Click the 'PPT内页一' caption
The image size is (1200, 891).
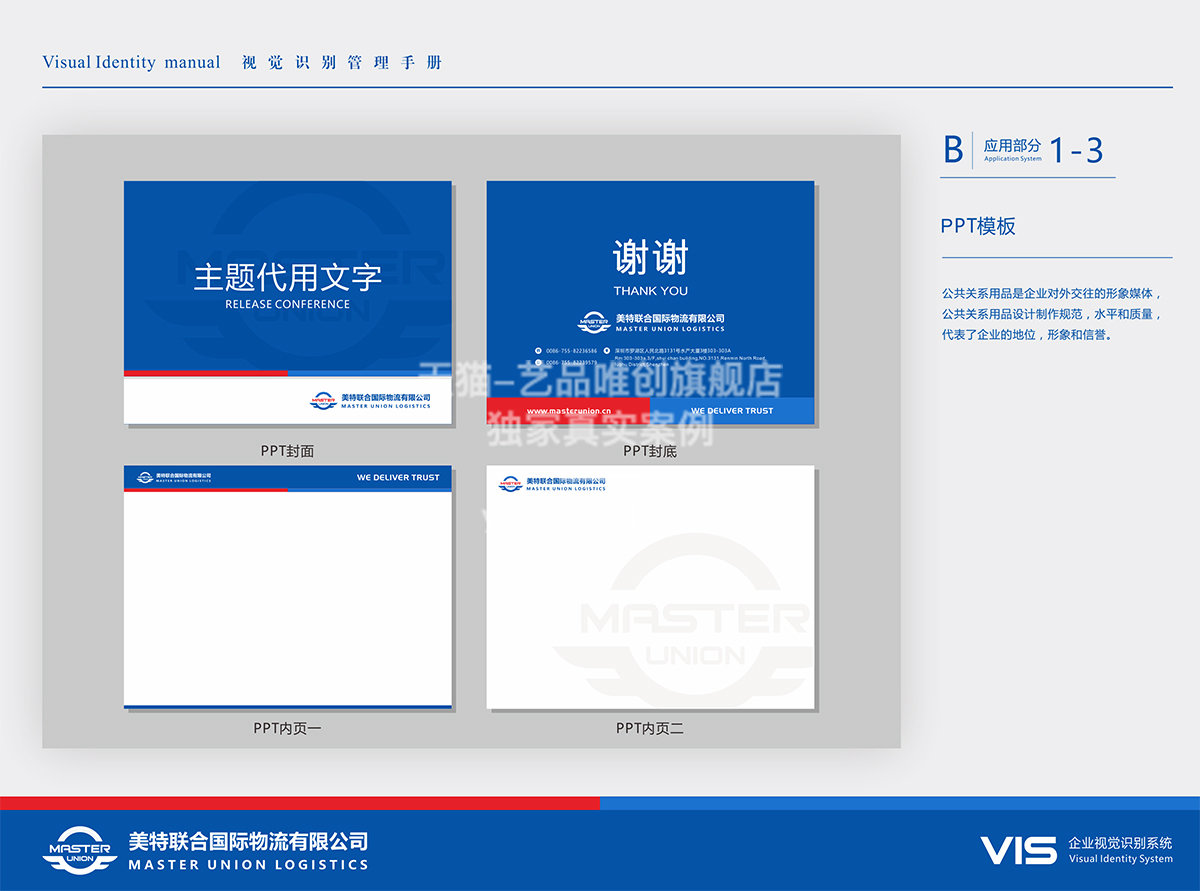tap(288, 728)
